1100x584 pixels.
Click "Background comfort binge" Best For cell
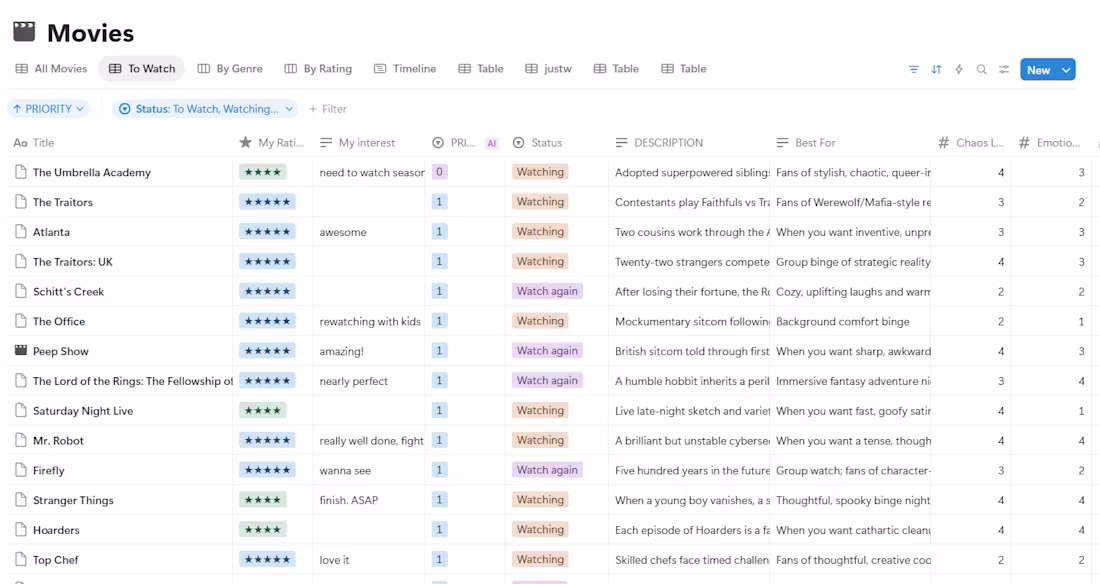[x=843, y=321]
